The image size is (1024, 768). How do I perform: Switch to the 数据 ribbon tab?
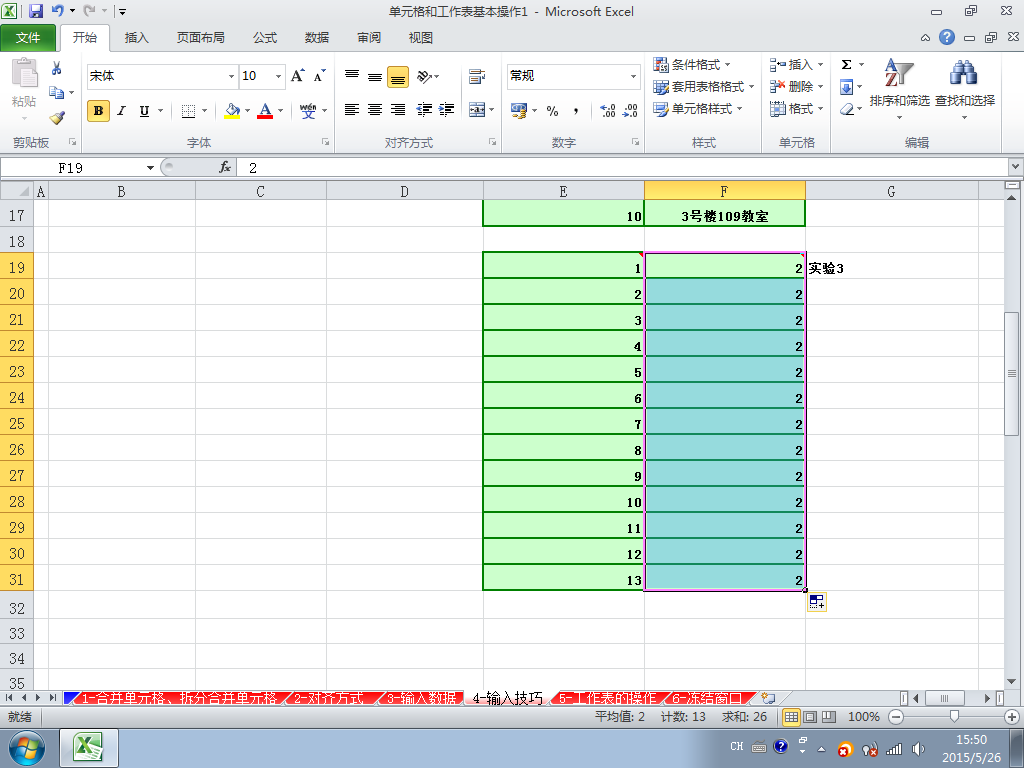coord(317,38)
